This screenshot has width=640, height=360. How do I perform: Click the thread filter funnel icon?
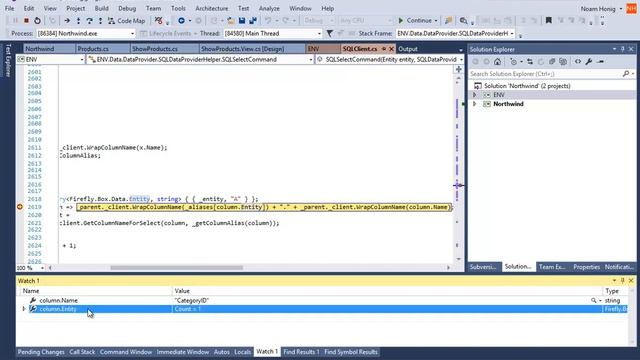tap(329, 33)
